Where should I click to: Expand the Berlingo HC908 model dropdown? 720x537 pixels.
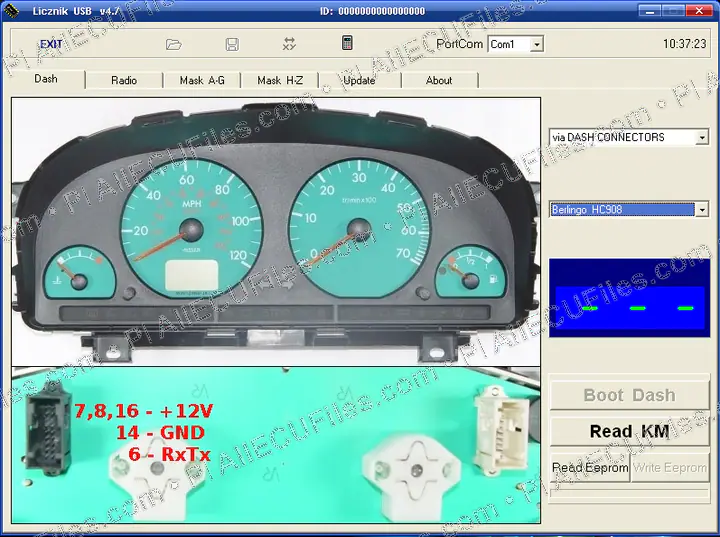pyautogui.click(x=702, y=210)
